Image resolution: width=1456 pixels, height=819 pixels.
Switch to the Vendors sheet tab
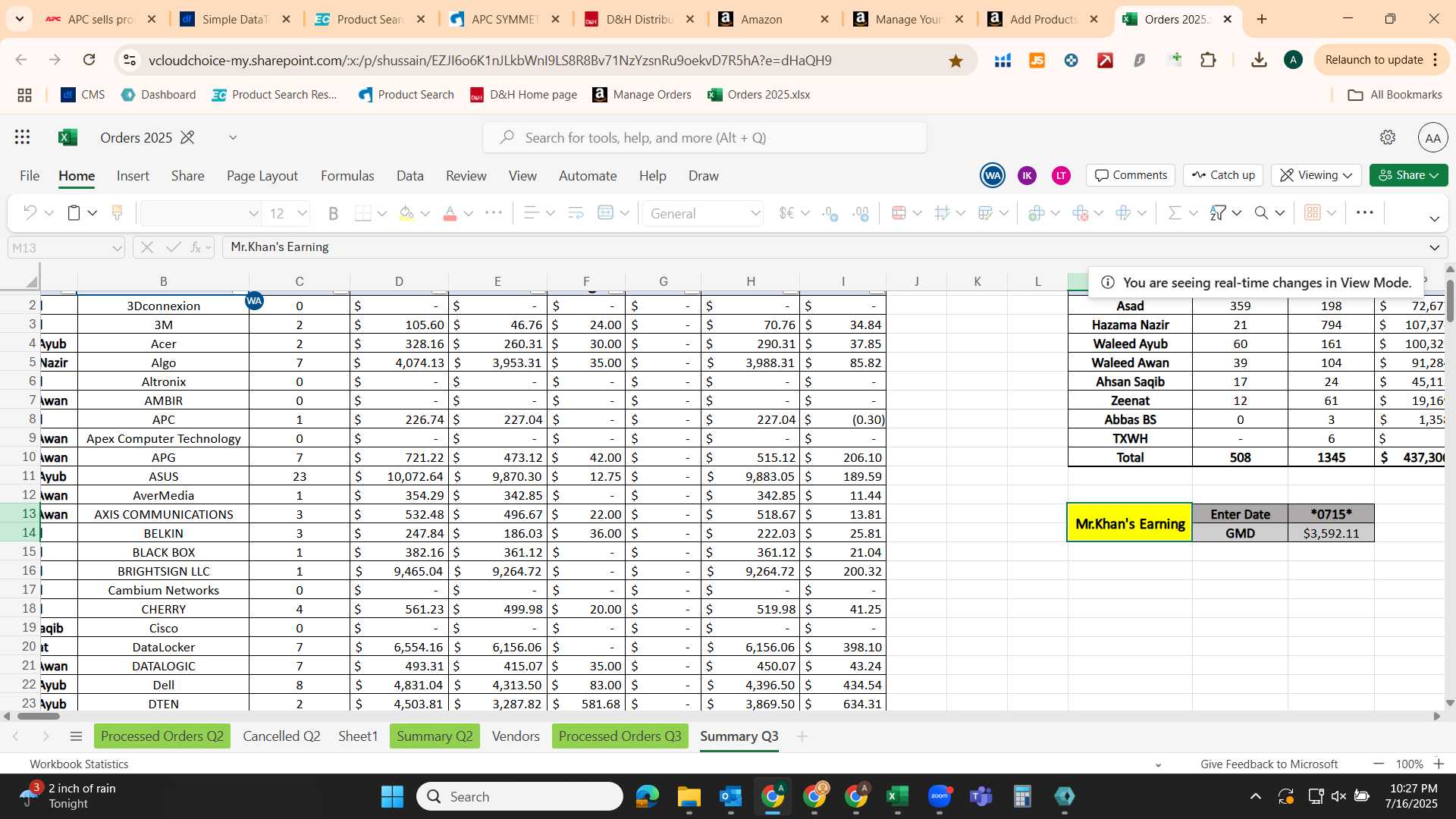(516, 736)
